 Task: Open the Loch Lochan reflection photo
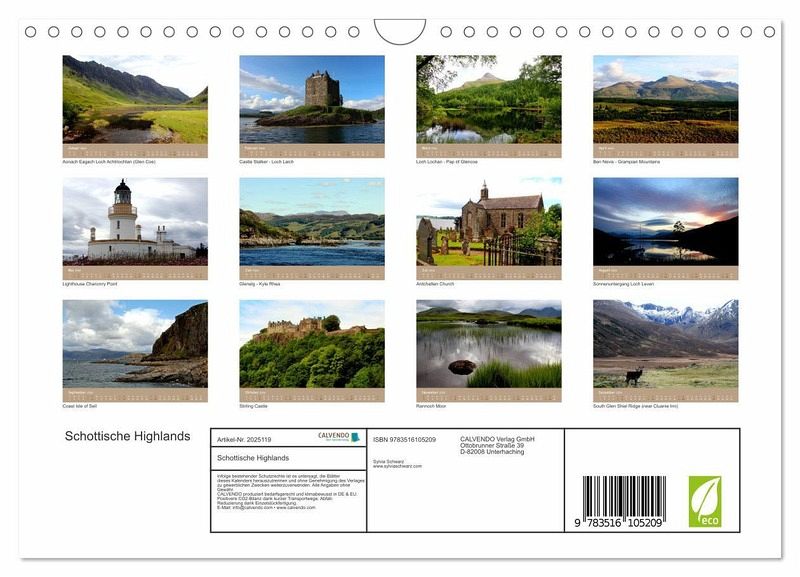tap(489, 99)
